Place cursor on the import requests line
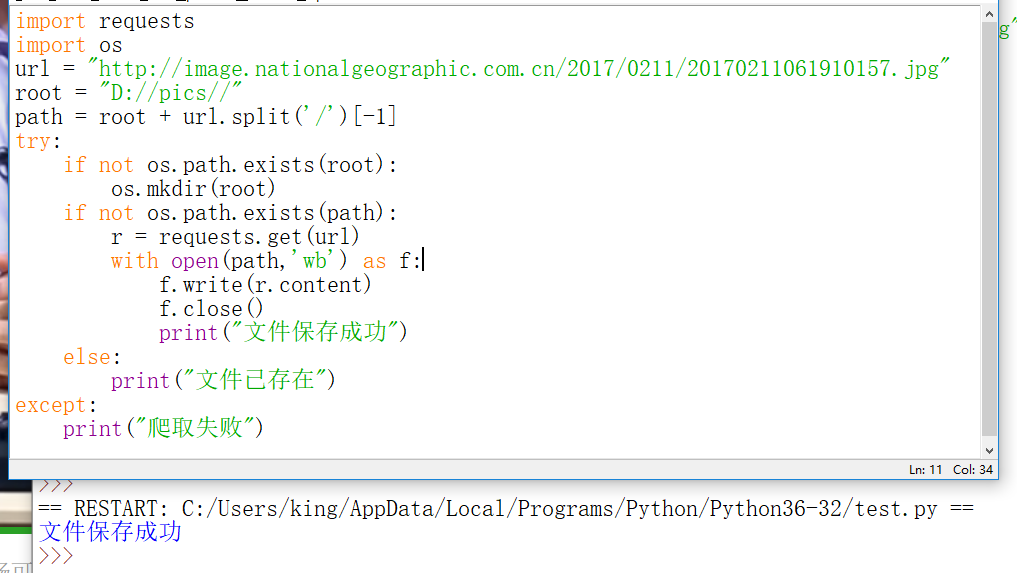 [x=104, y=21]
